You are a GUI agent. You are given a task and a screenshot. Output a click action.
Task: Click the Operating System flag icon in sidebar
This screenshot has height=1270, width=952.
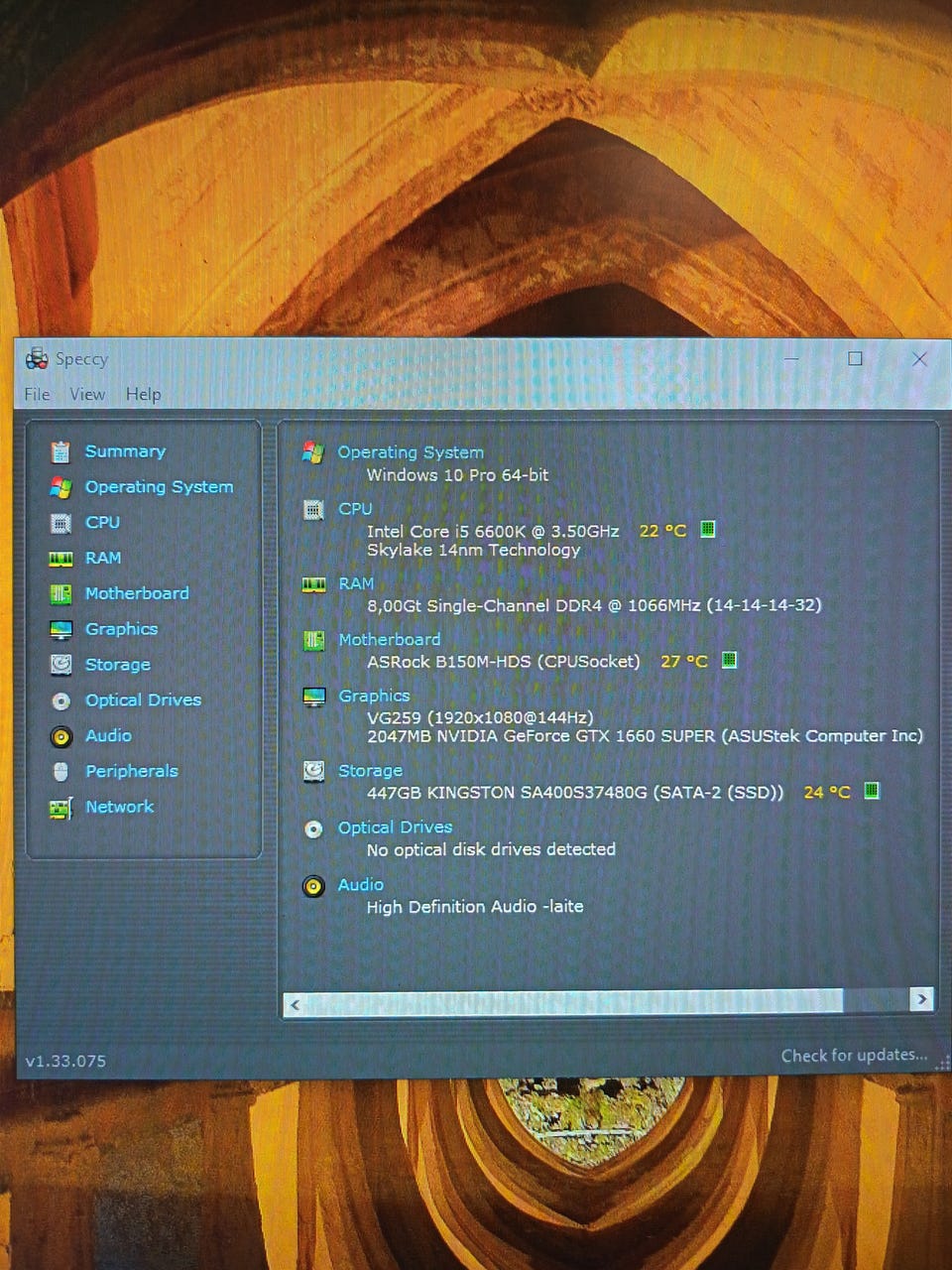[x=60, y=487]
